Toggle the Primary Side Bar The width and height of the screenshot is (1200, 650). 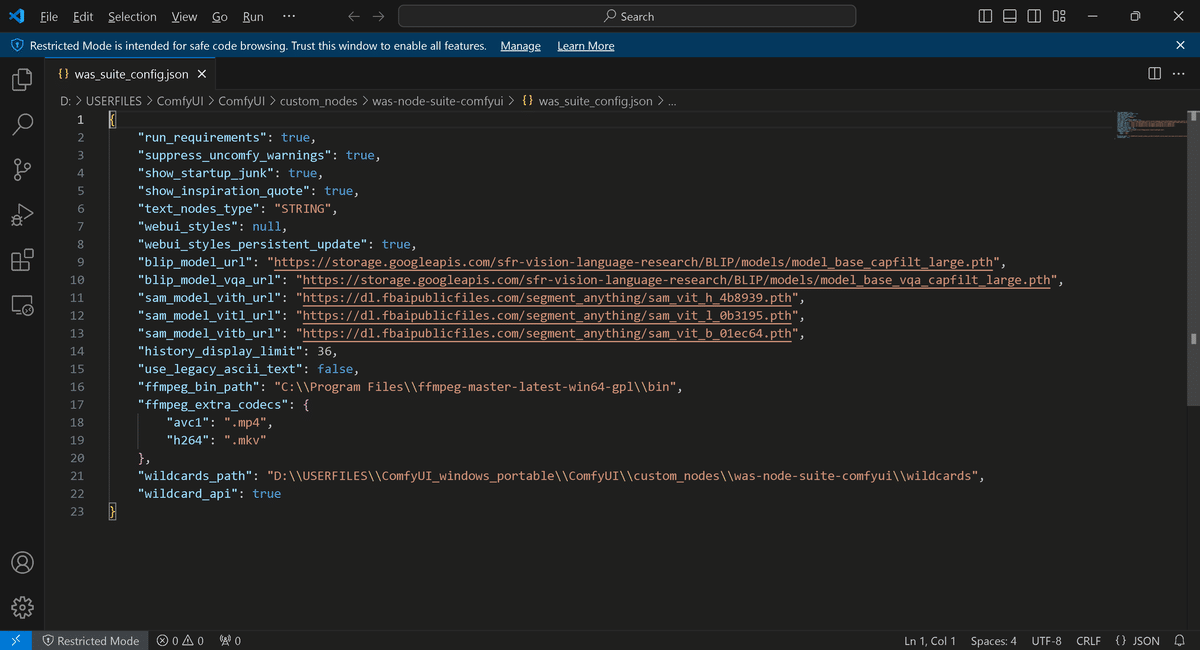point(985,16)
